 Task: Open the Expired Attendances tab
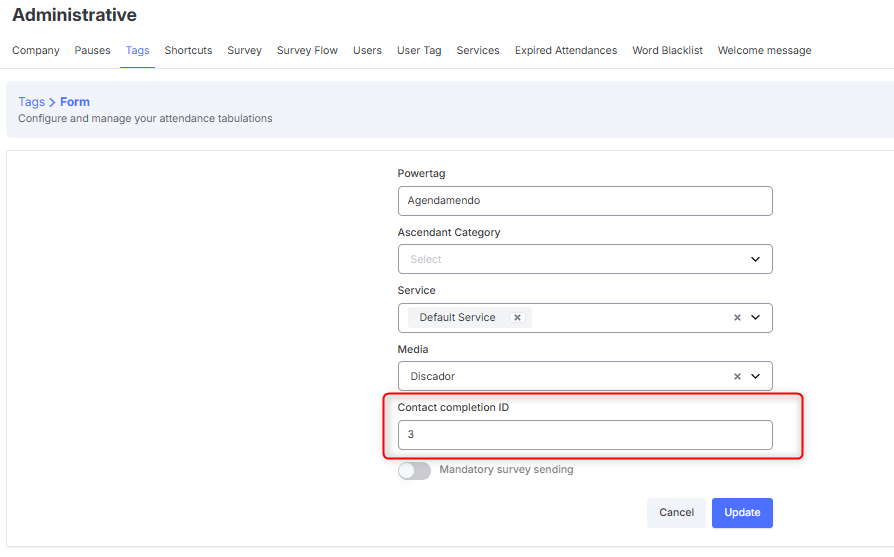(566, 50)
